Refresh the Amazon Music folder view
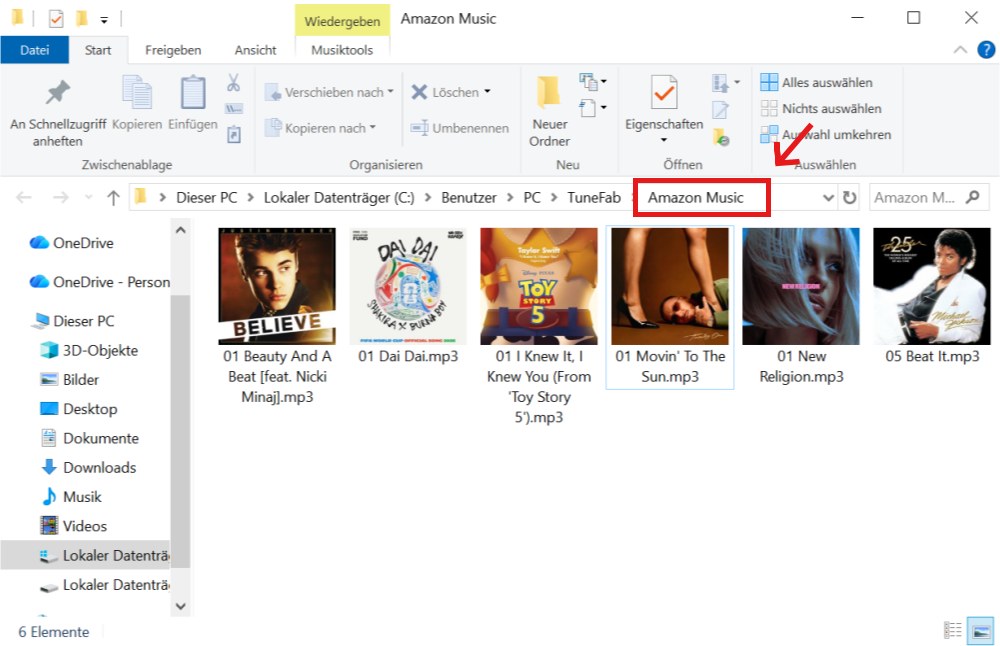 point(849,198)
